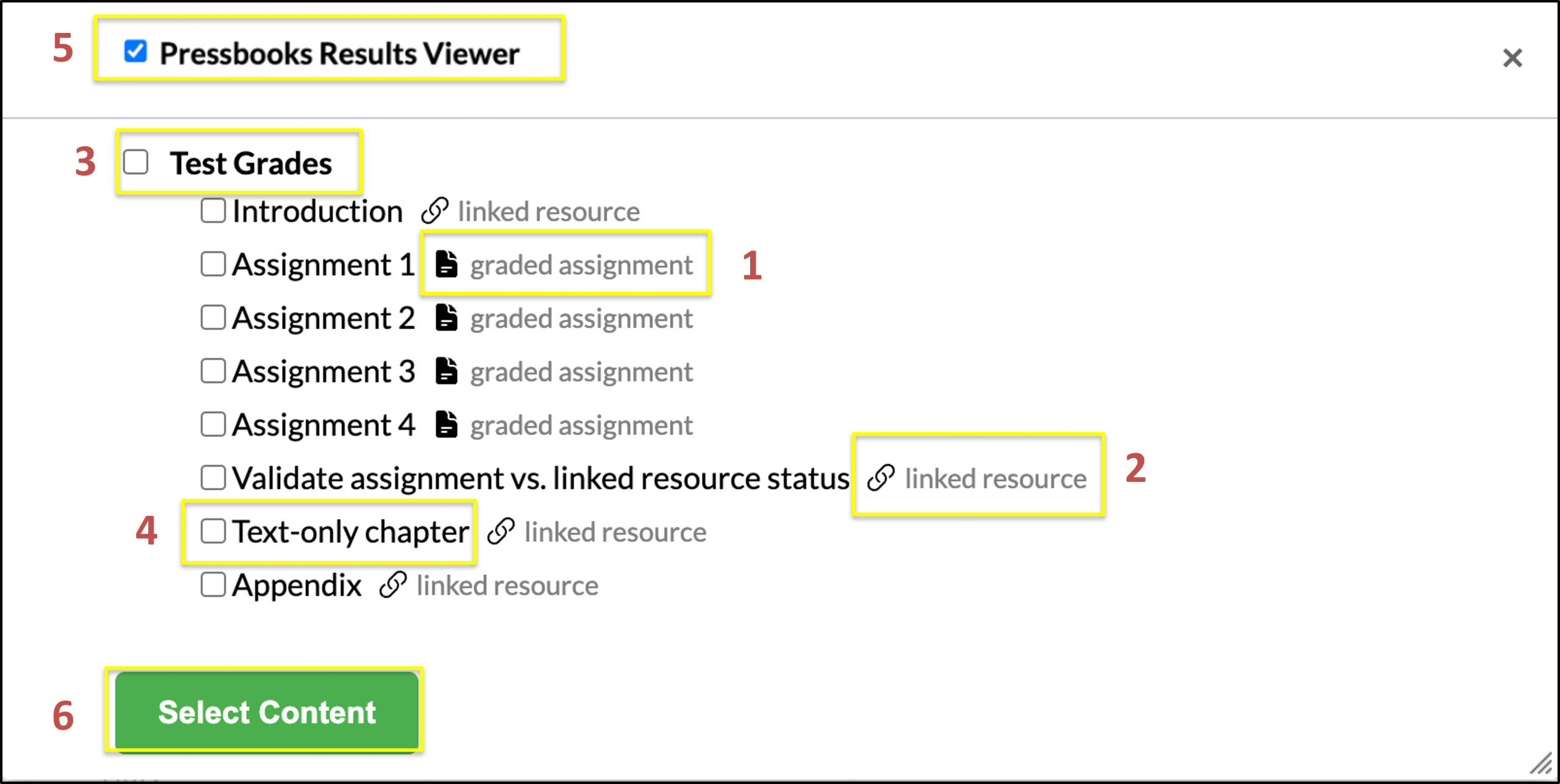Click the Appendix label text
1560x784 pixels.
(297, 586)
